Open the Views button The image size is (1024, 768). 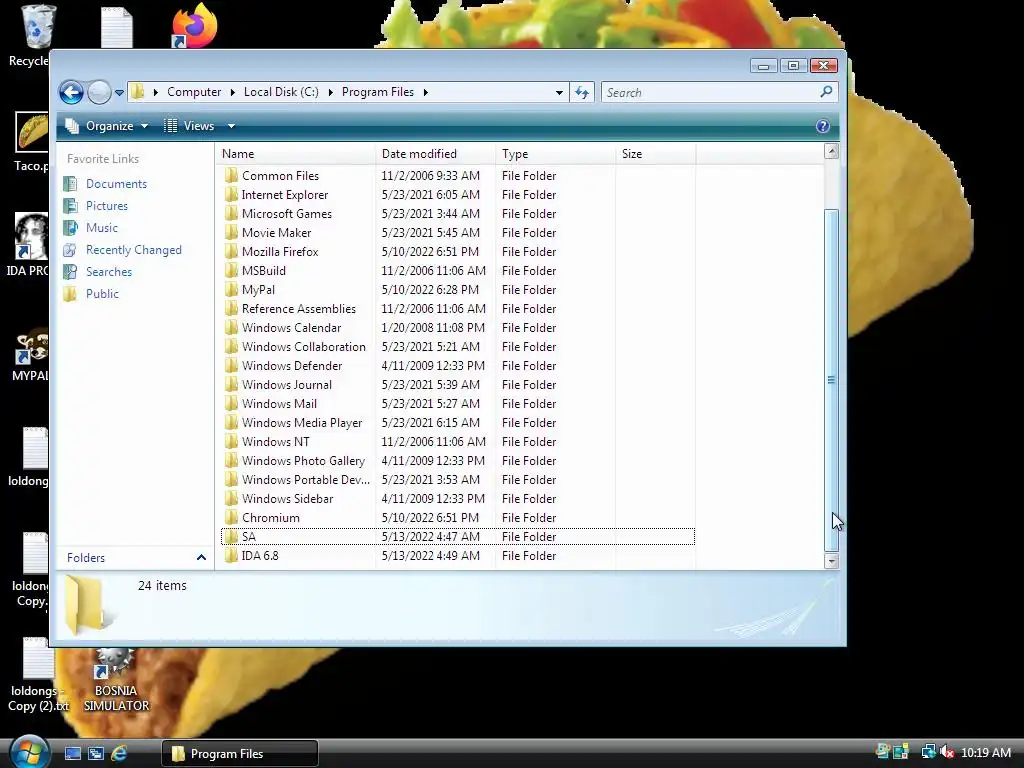(x=189, y=126)
